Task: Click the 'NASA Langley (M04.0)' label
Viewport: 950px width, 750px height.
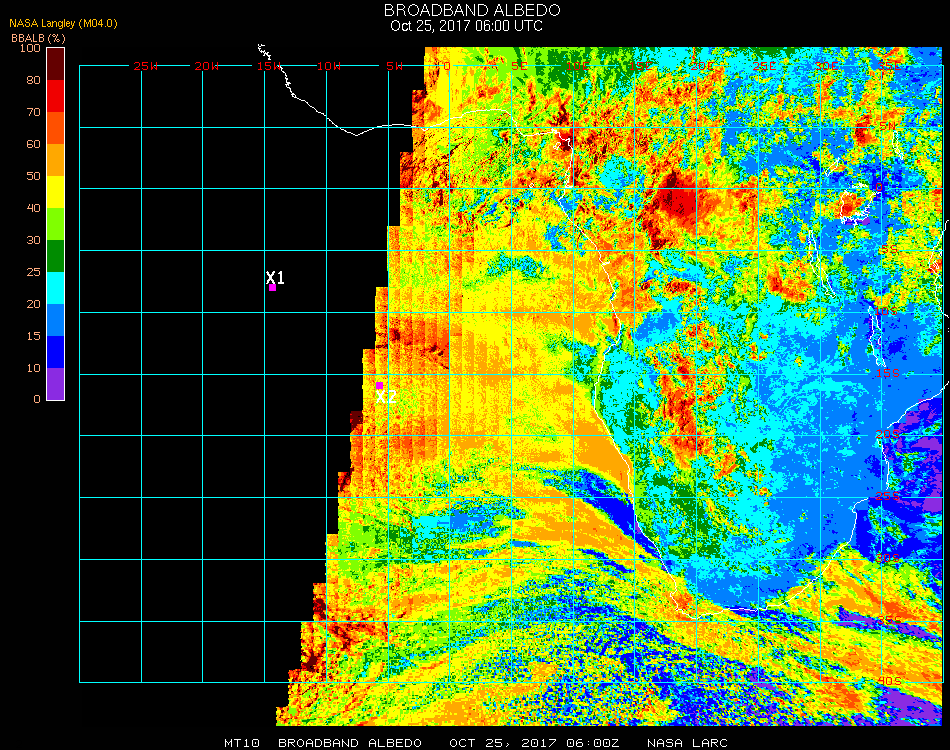Action: (63, 24)
